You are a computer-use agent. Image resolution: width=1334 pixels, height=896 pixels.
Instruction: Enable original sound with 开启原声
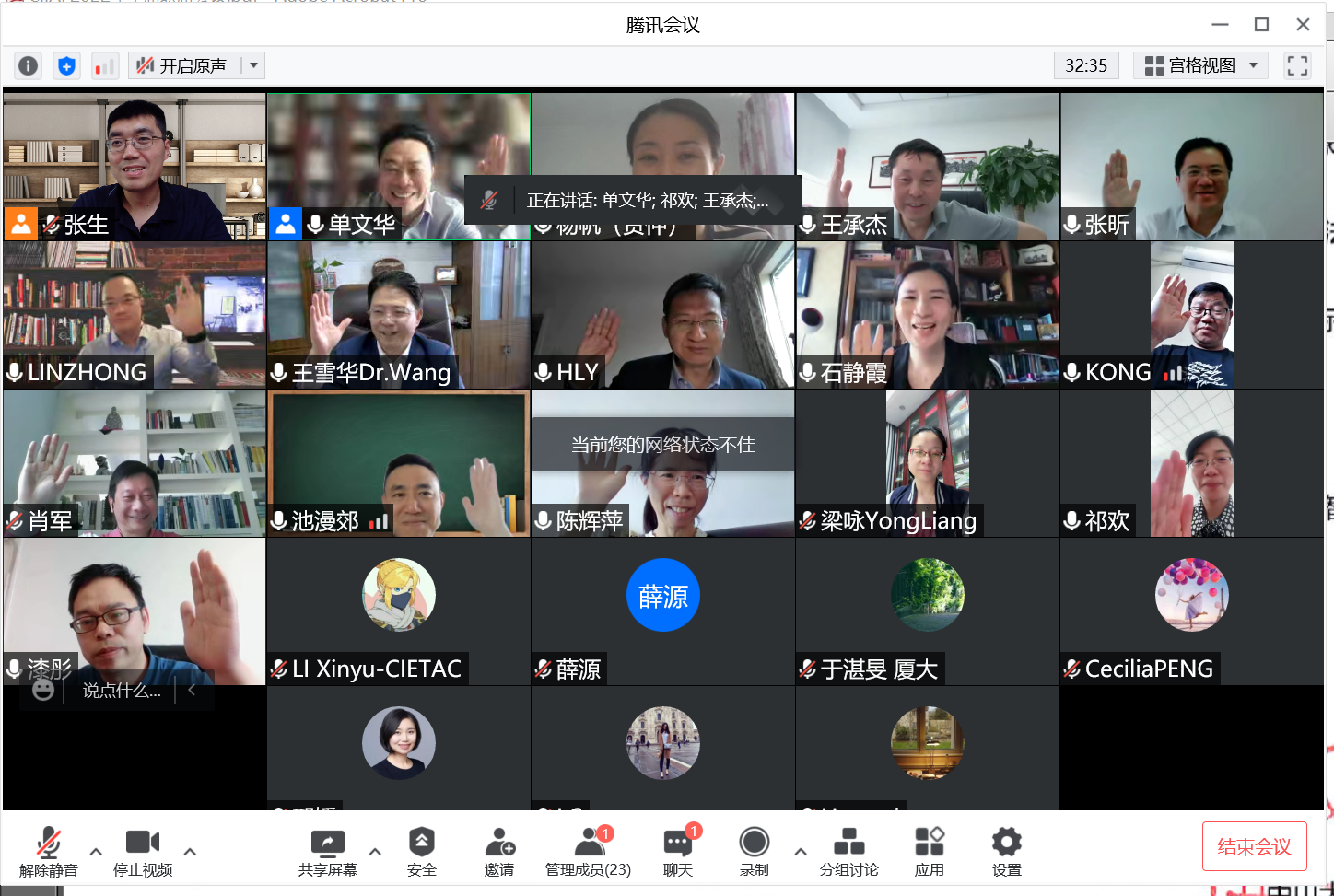182,65
